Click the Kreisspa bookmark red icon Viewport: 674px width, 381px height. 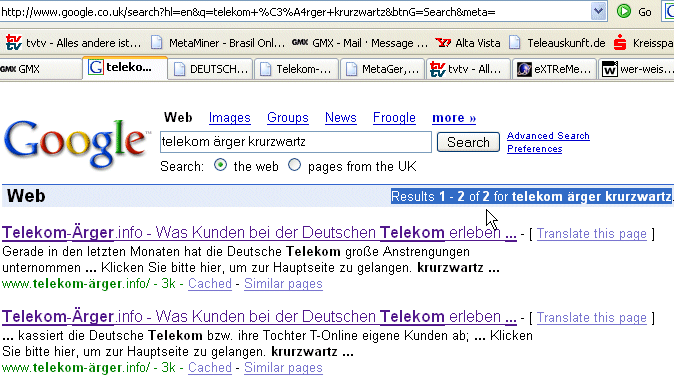pyautogui.click(x=620, y=43)
